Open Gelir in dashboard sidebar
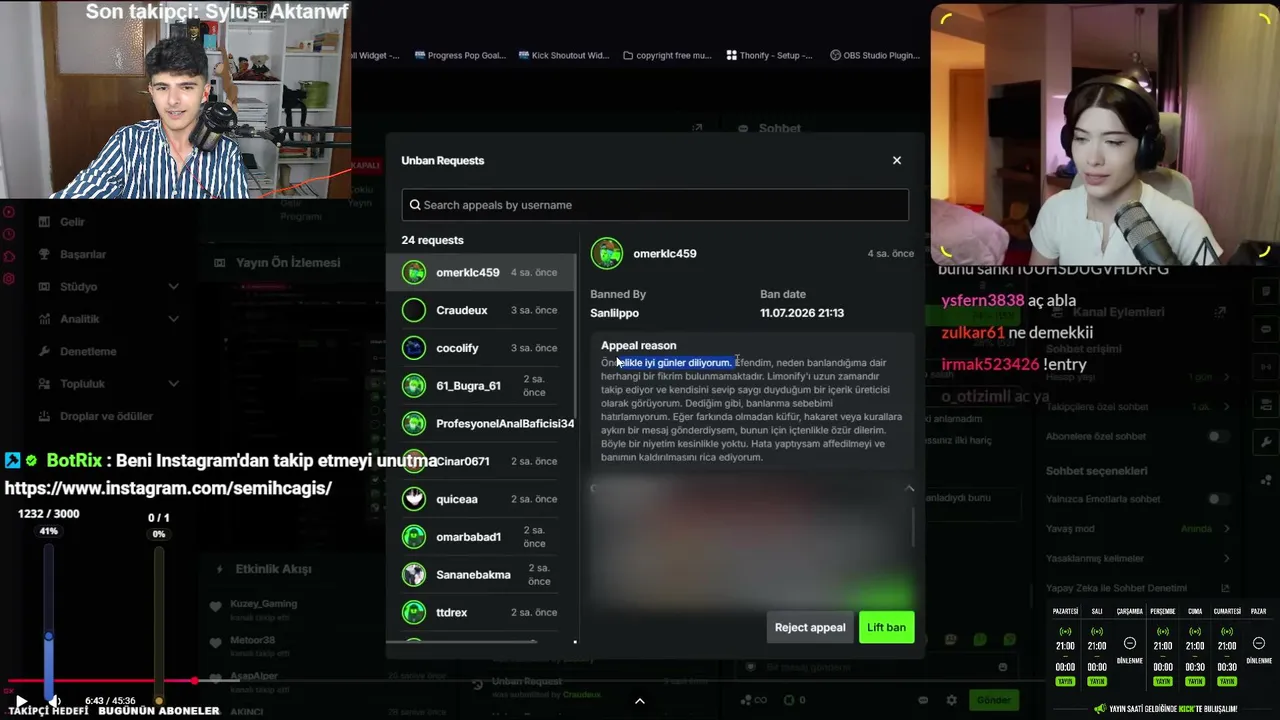Viewport: 1280px width, 720px height. click(x=72, y=222)
